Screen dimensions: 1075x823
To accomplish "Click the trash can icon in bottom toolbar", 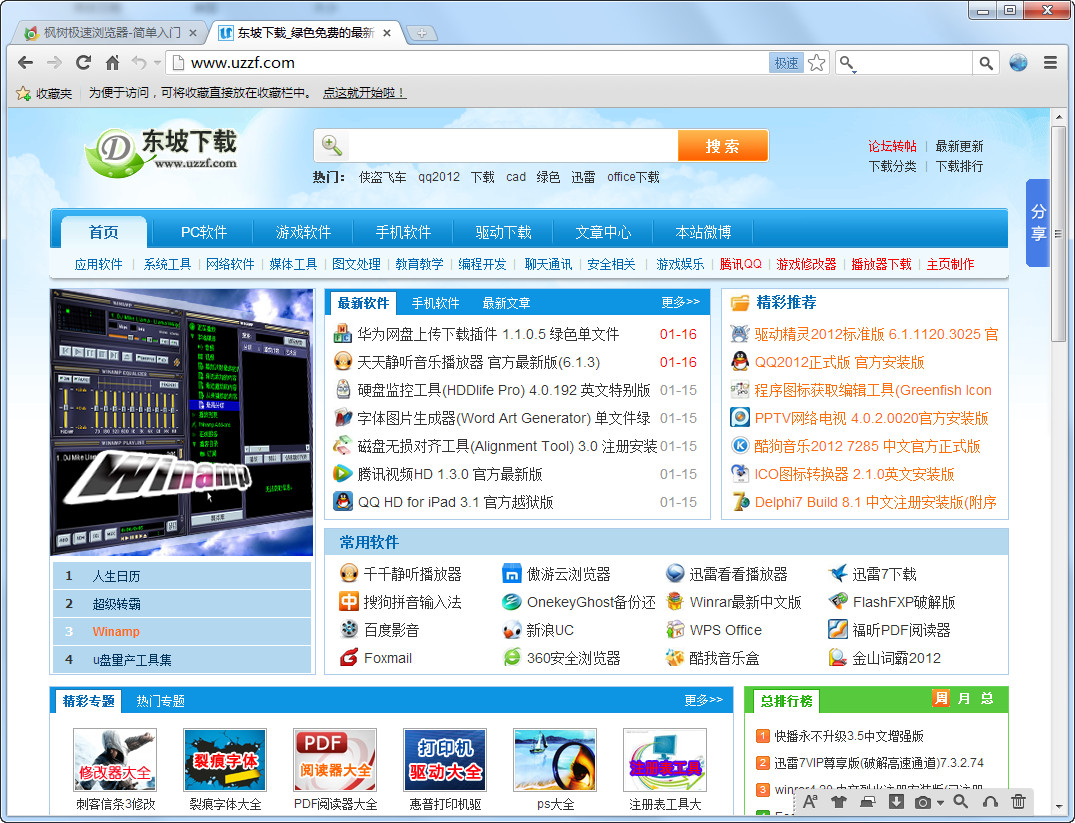I will [1018, 801].
